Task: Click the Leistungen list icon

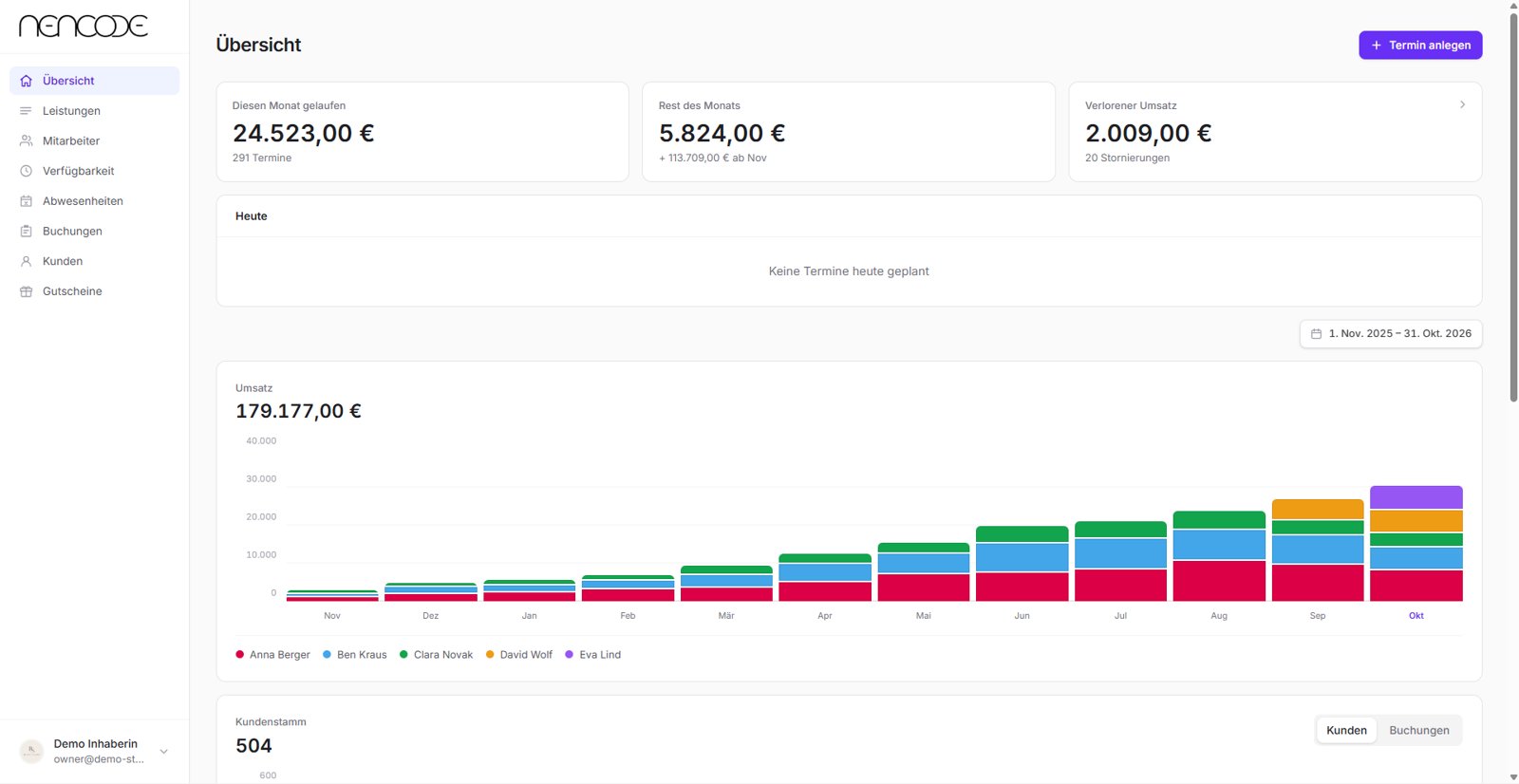Action: (x=27, y=111)
